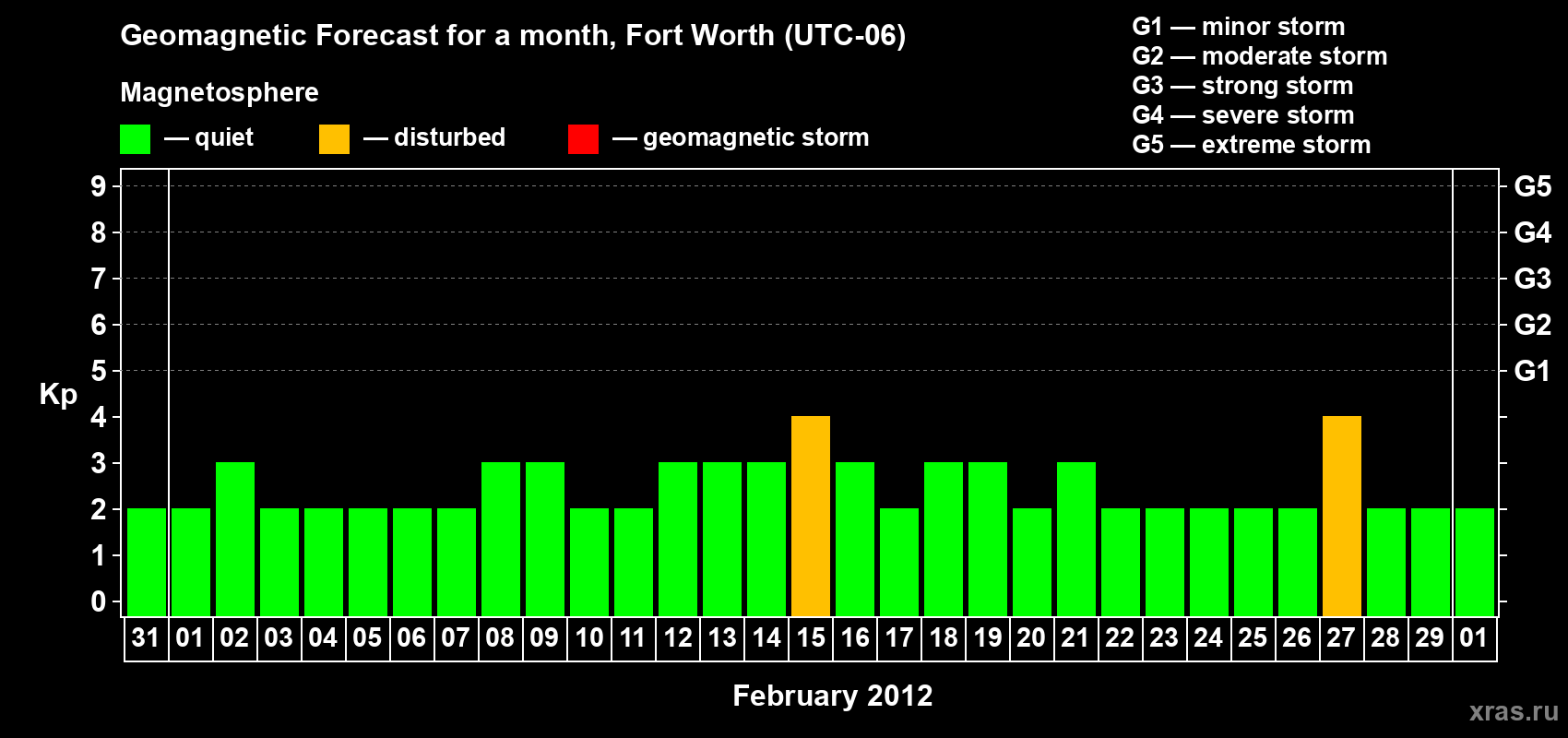Select the orange bar for day 27
The image size is (1568, 738).
[1342, 516]
